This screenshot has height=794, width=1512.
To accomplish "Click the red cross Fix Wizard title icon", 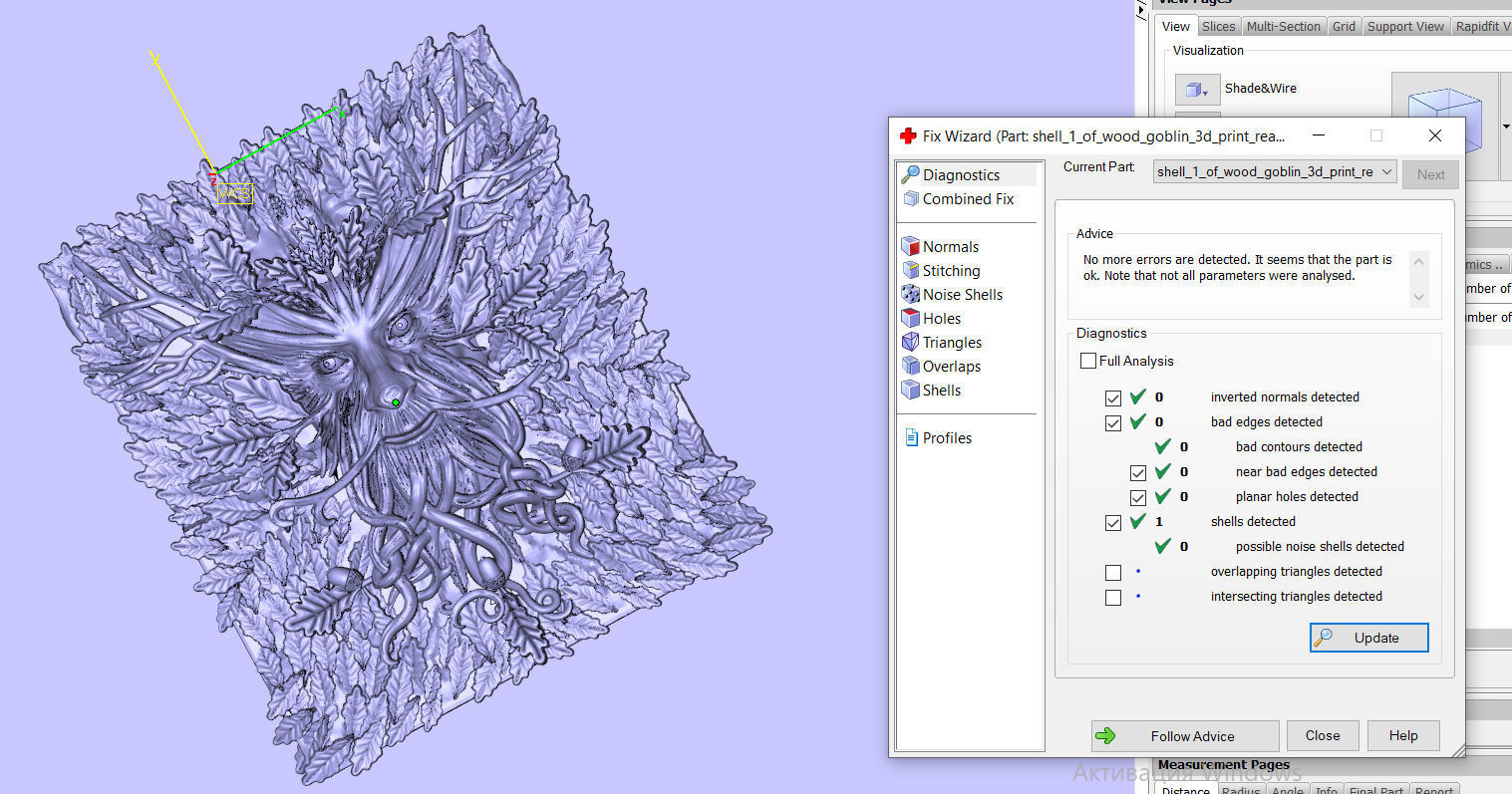I will coord(908,135).
